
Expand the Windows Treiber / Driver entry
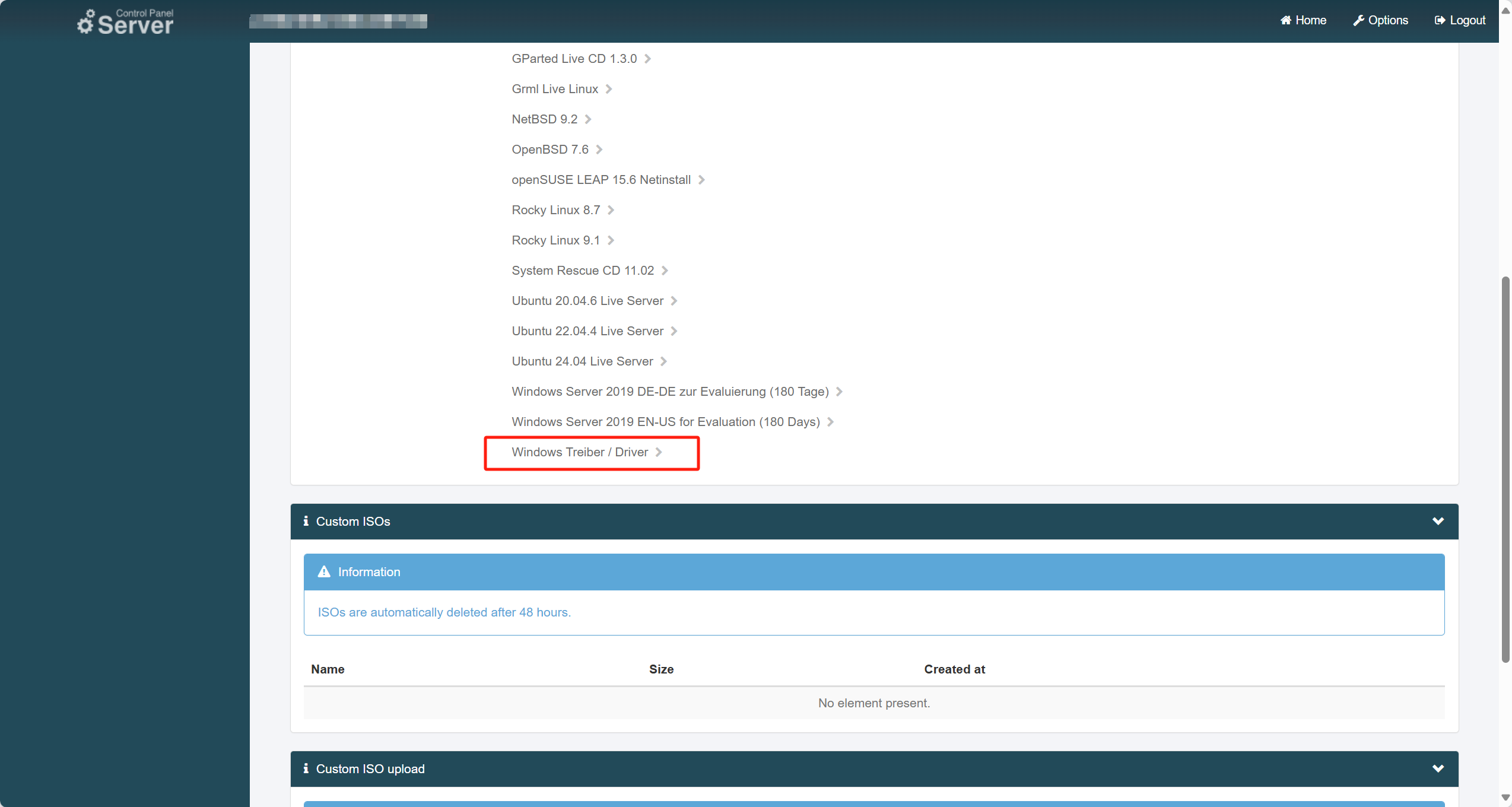[x=580, y=452]
